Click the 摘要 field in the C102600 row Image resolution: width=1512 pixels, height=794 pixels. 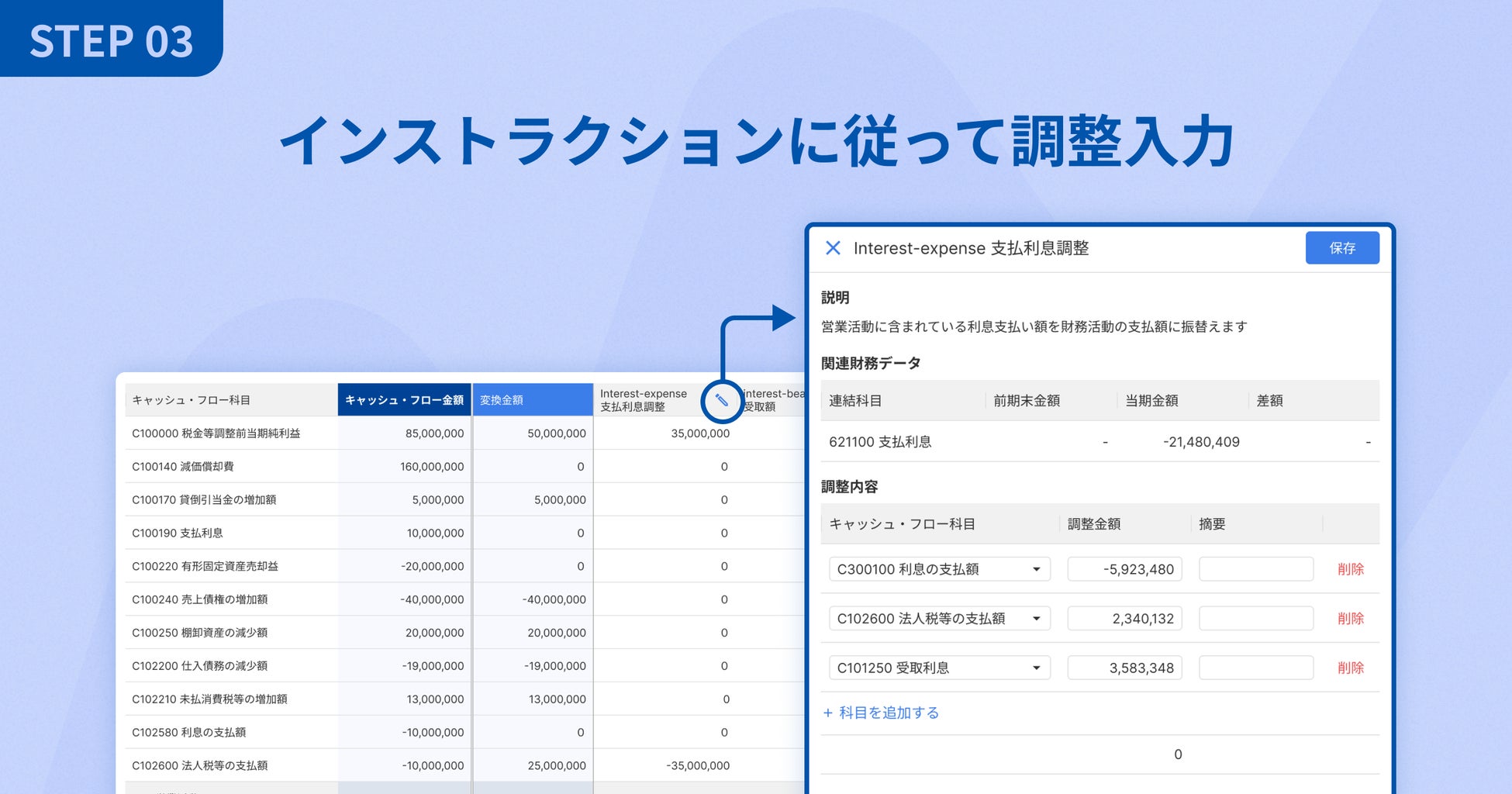[1256, 619]
